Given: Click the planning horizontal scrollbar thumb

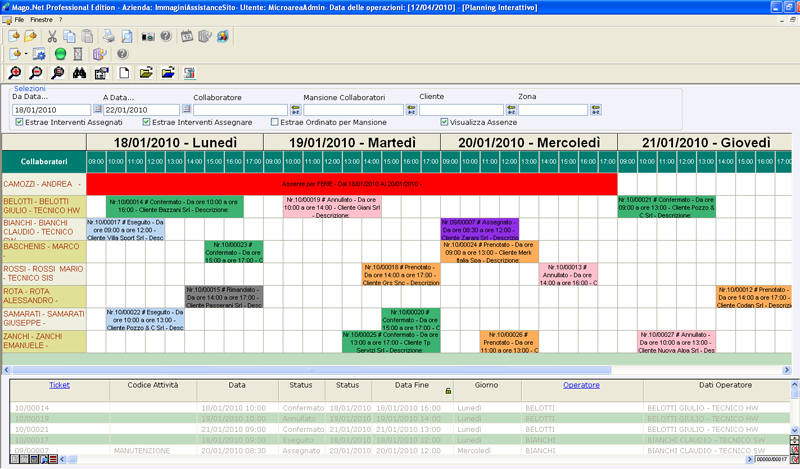Looking at the screenshot, I should 311,370.
